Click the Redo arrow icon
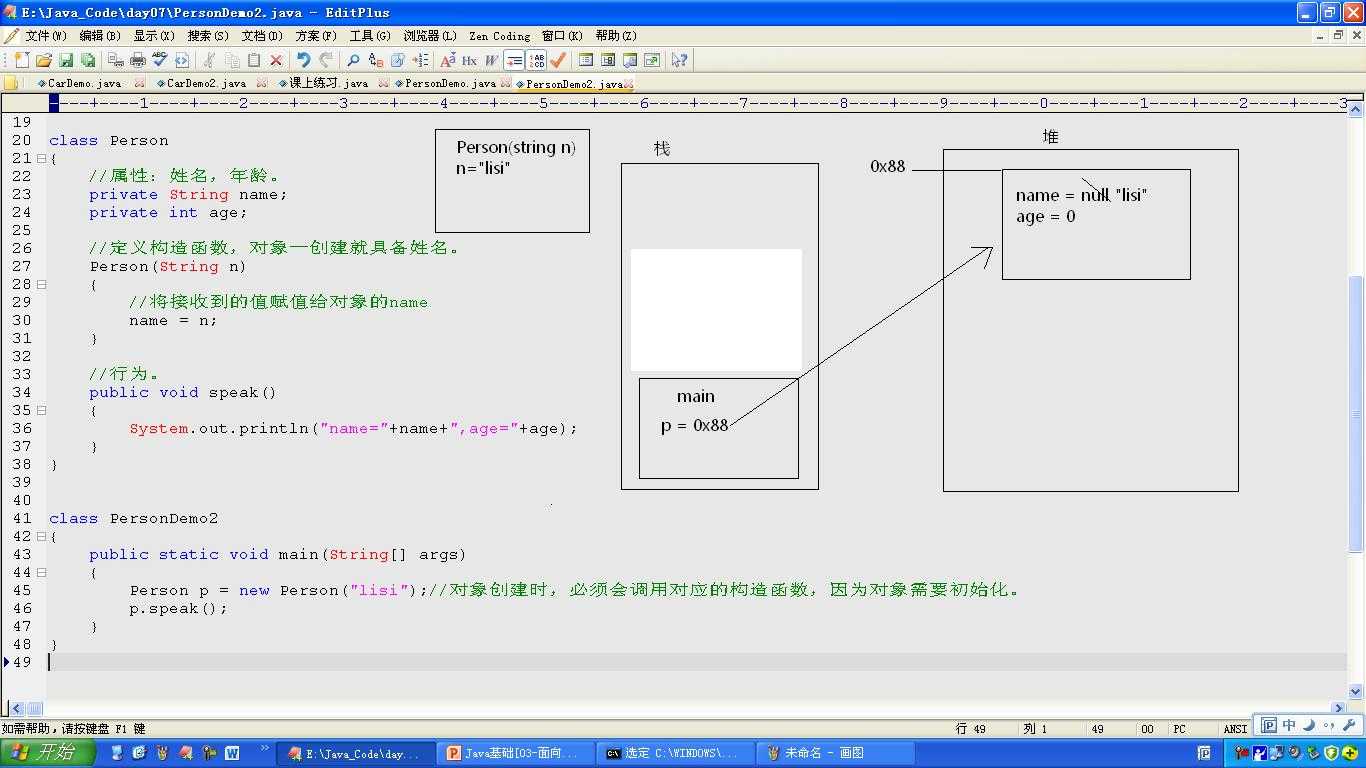The width and height of the screenshot is (1366, 768). point(326,60)
